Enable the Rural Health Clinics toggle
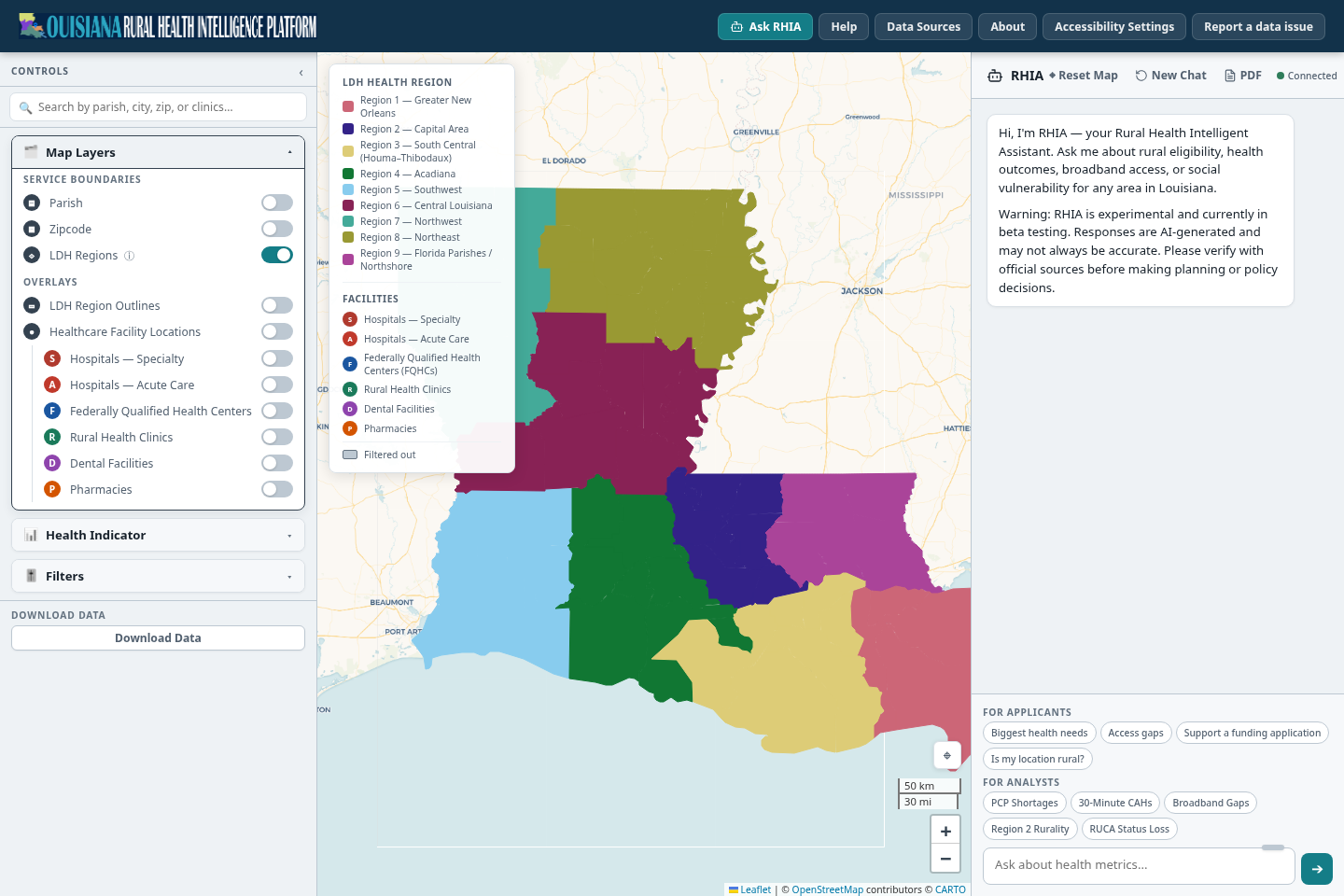This screenshot has width=1344, height=896. 277,437
